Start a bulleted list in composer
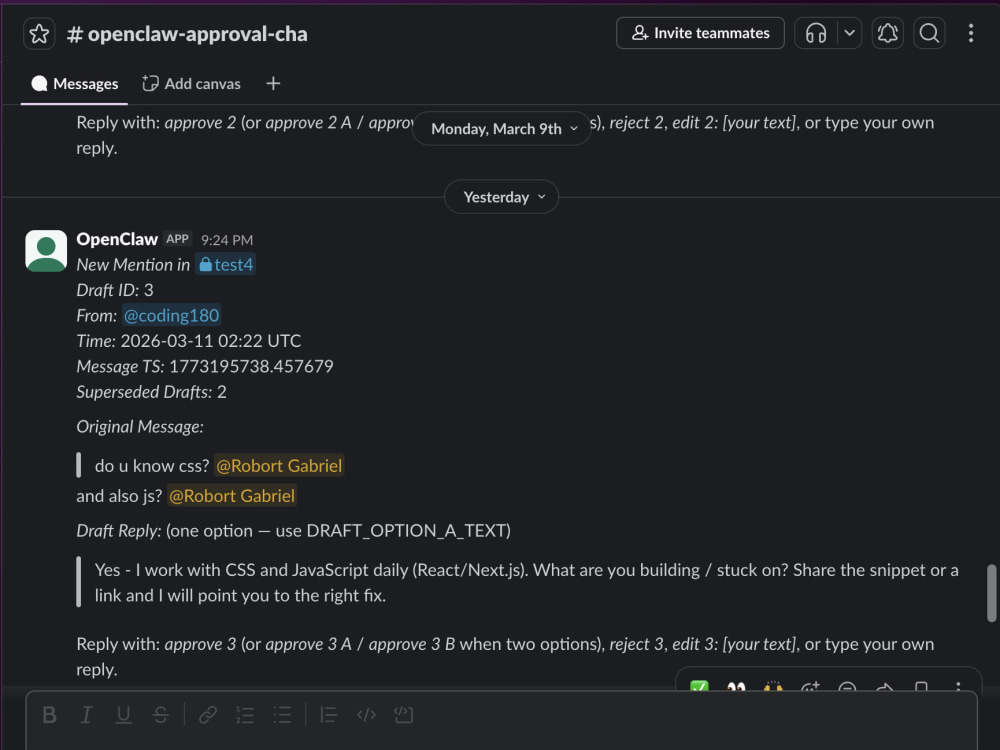Image resolution: width=1000 pixels, height=750 pixels. point(282,715)
